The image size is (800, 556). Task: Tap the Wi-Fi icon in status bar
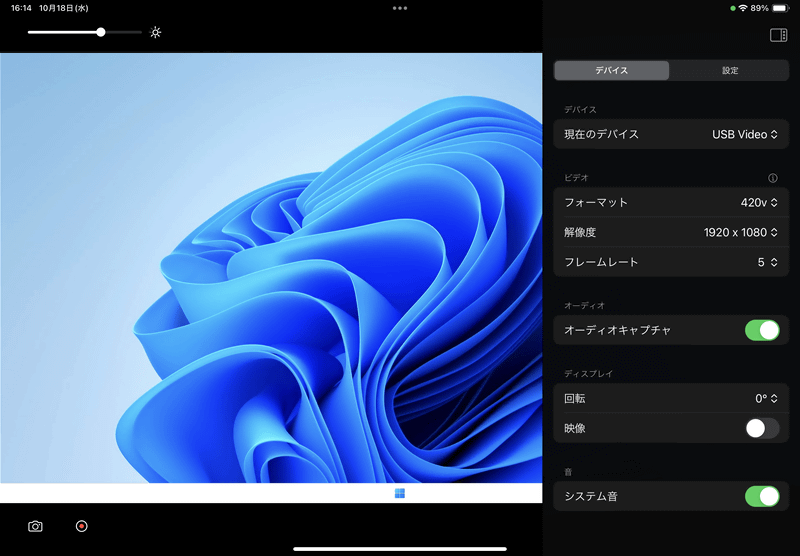pos(743,8)
